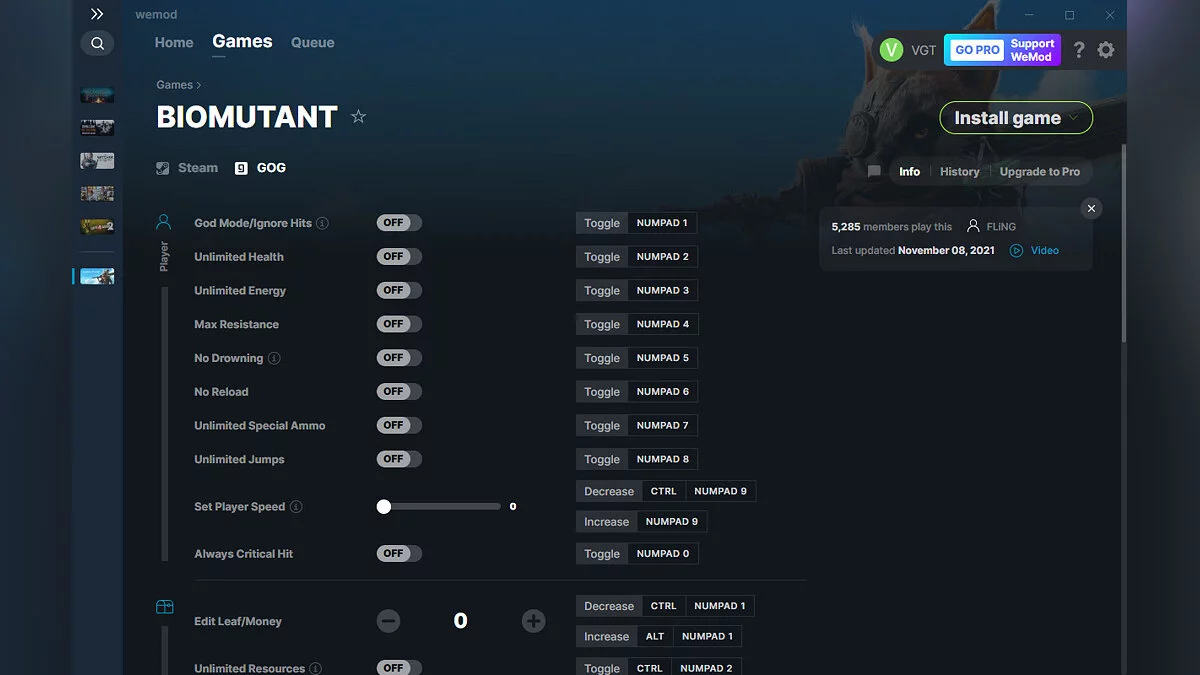The width and height of the screenshot is (1200, 675).
Task: Select the third game thumbnail in the sidebar
Action: point(97,161)
